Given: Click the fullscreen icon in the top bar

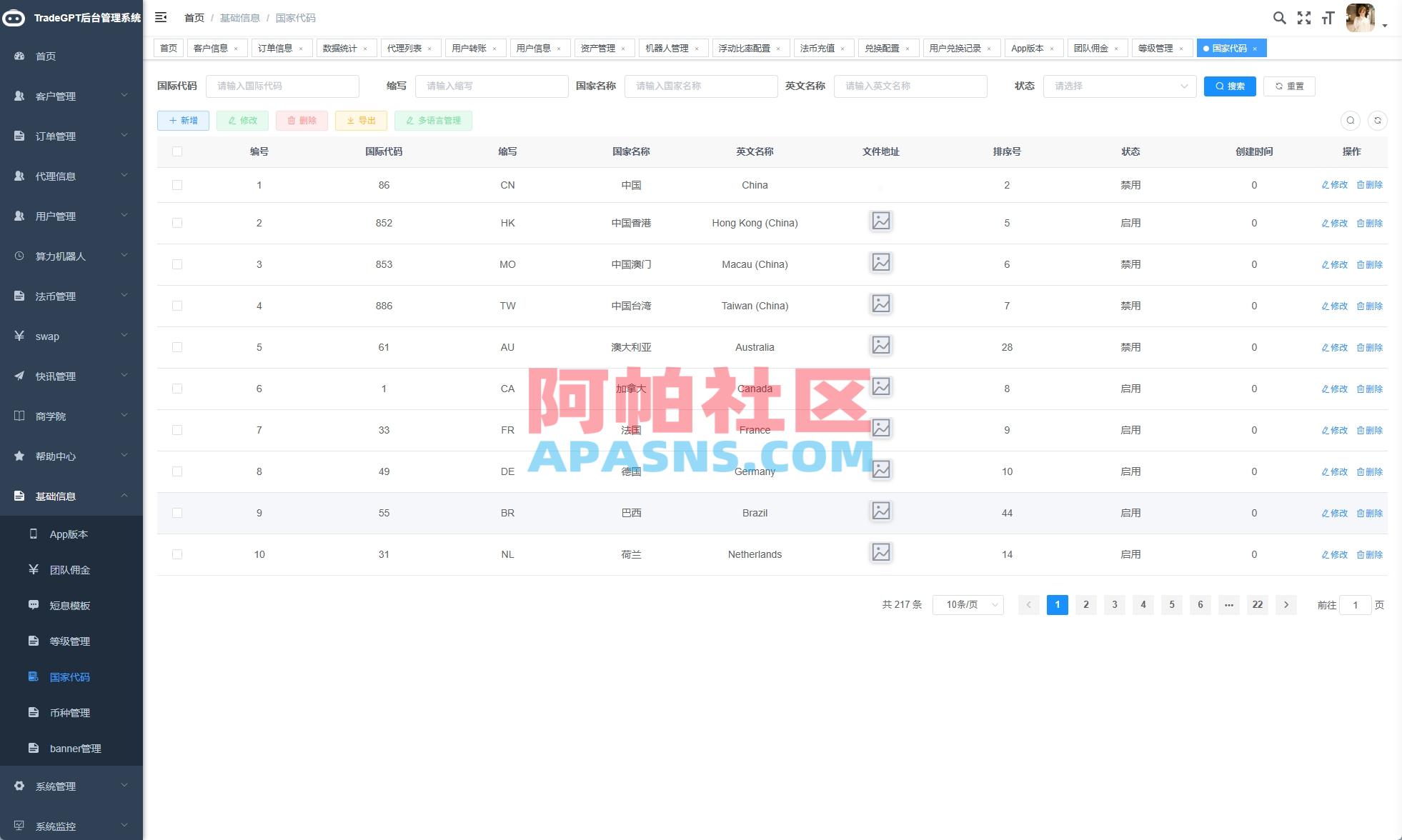Looking at the screenshot, I should [x=1304, y=17].
